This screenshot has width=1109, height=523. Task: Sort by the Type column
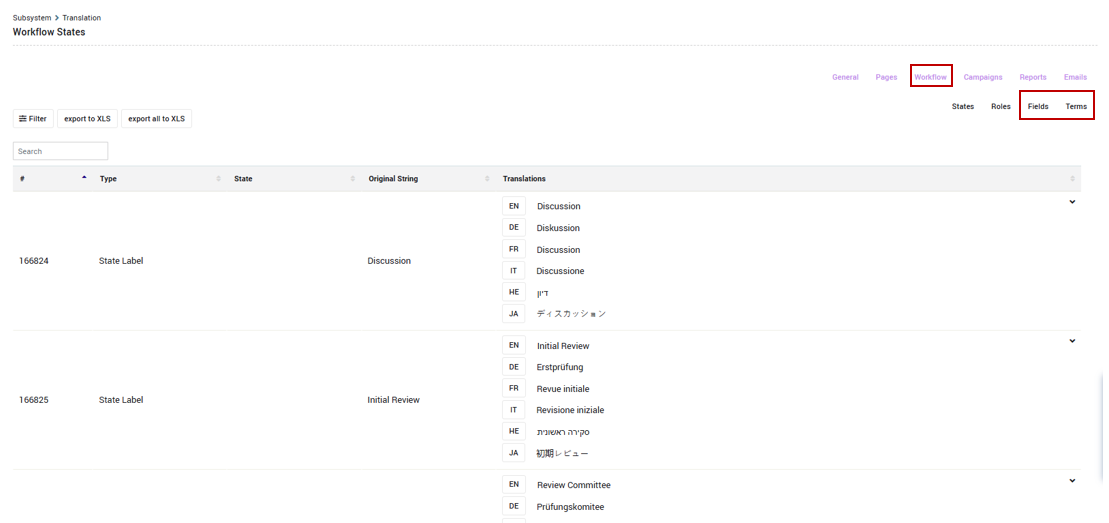pyautogui.click(x=160, y=178)
